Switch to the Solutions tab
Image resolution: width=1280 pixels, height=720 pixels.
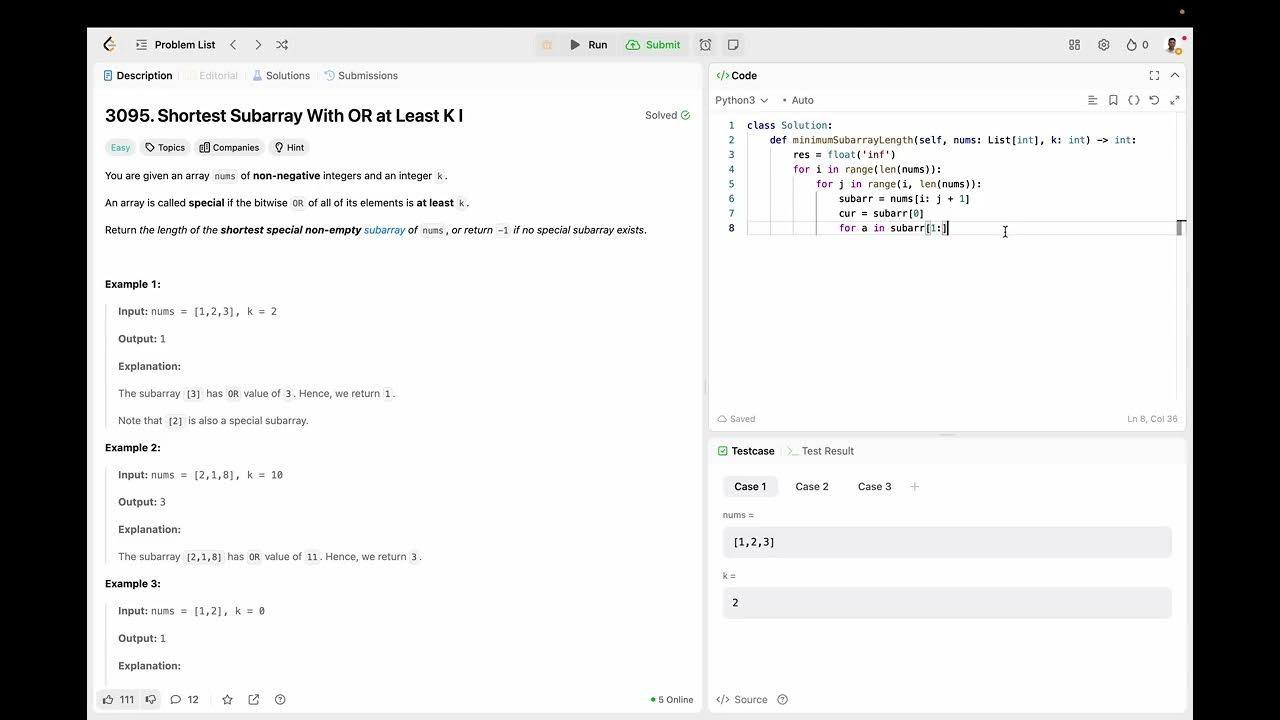click(281, 76)
